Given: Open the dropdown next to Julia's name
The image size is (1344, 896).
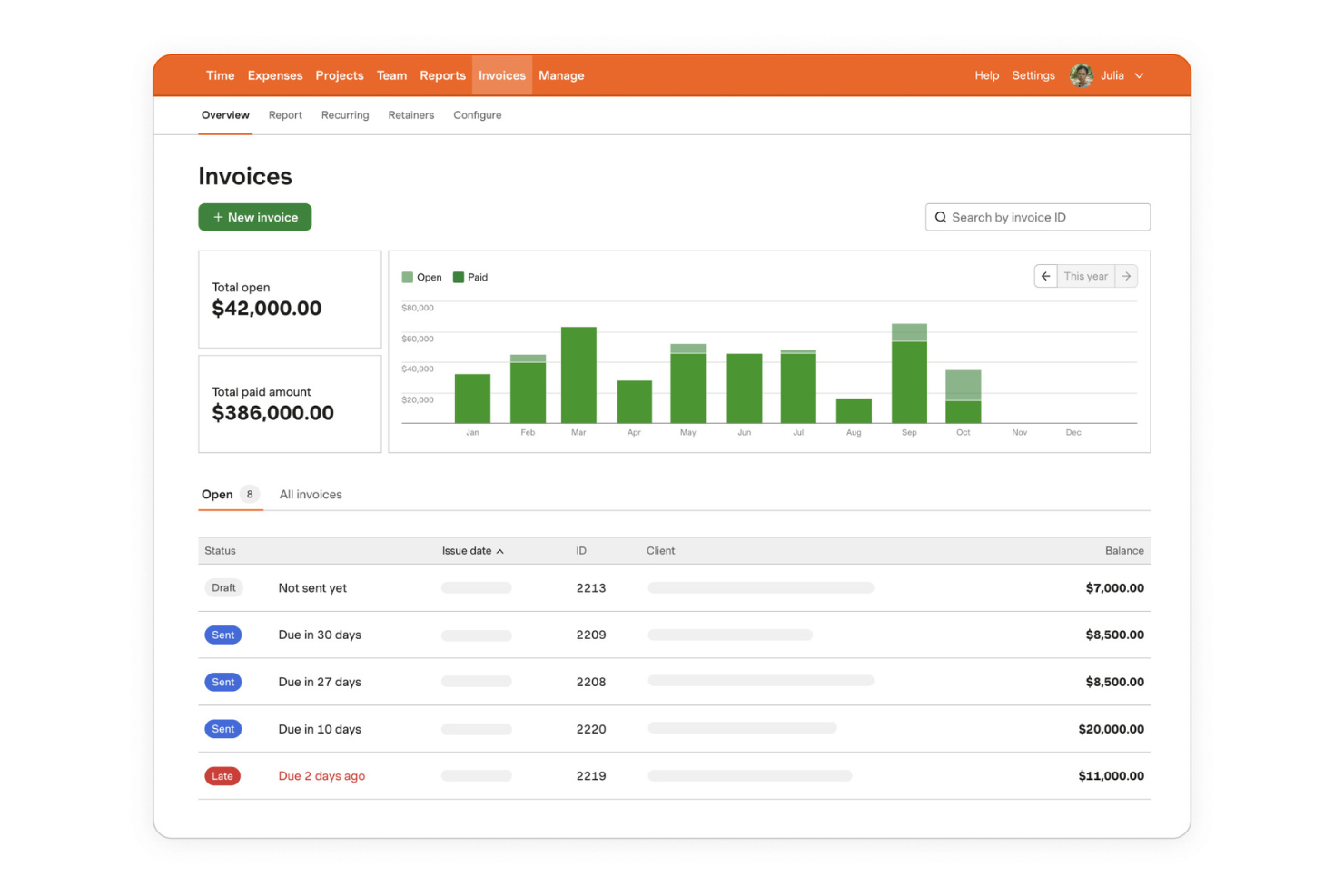Looking at the screenshot, I should pos(1139,75).
